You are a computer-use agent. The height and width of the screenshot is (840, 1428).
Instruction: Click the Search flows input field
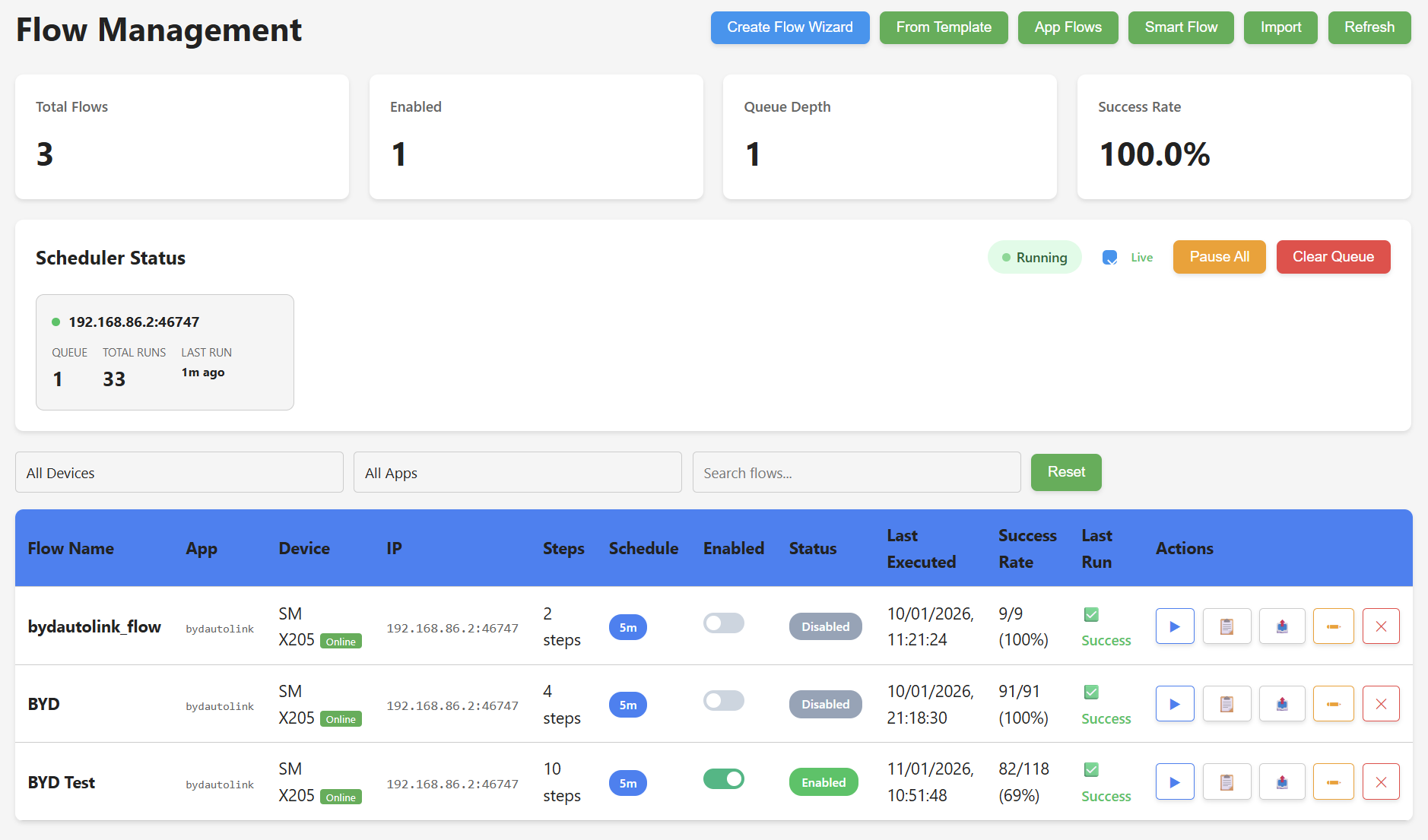855,472
